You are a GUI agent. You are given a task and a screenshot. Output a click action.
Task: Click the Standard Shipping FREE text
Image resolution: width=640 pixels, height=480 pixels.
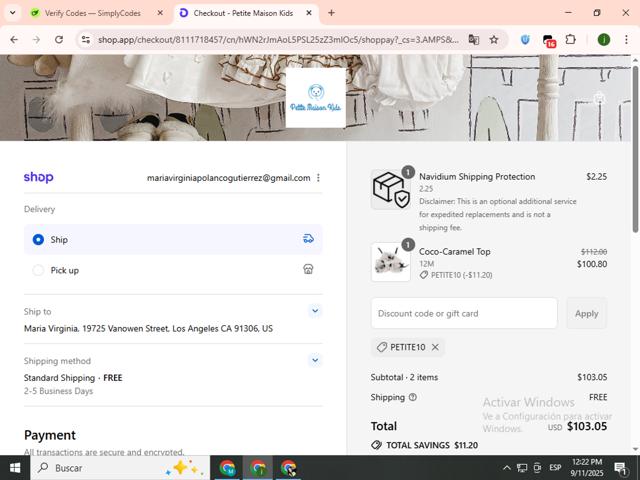click(73, 378)
